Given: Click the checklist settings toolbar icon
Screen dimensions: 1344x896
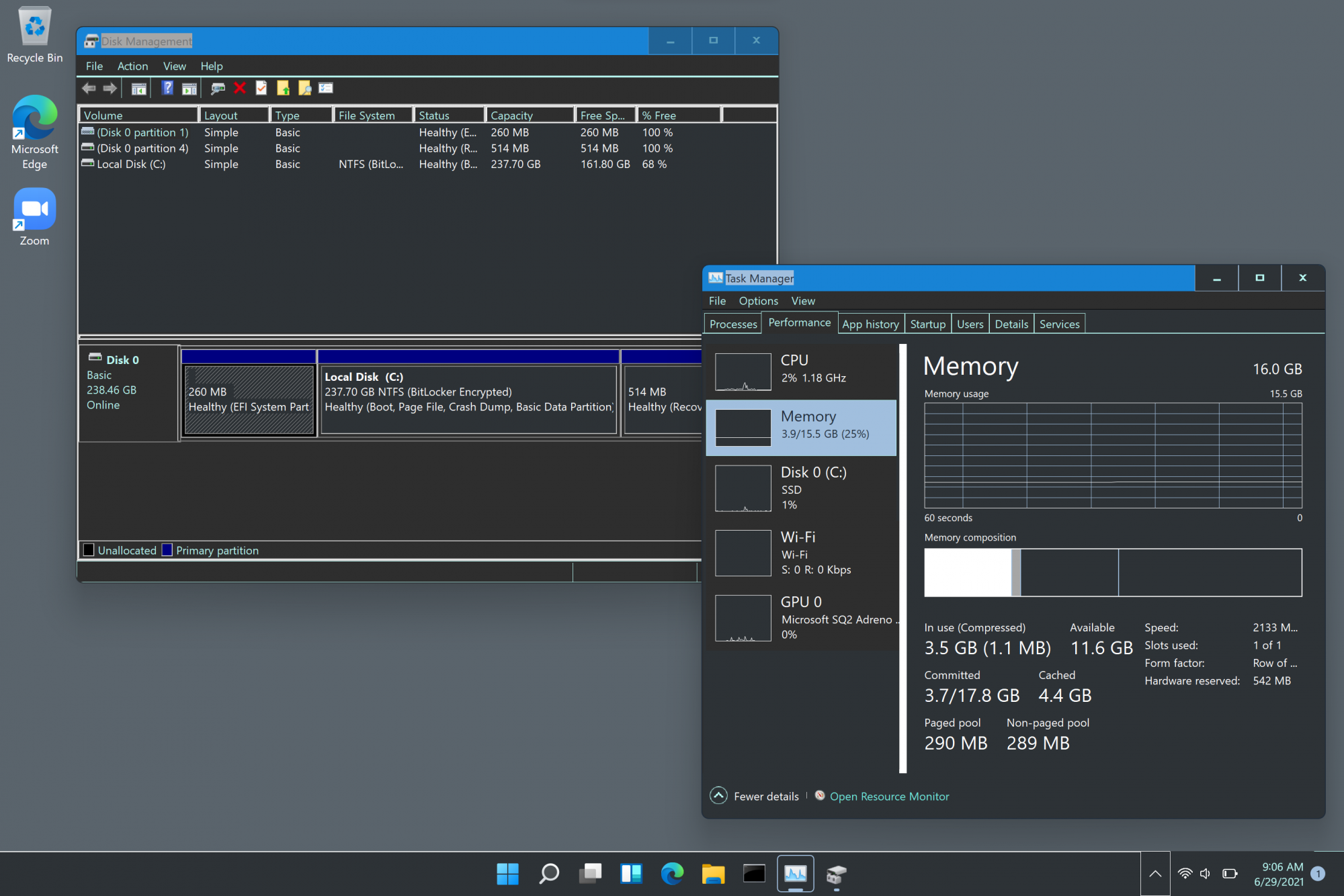Looking at the screenshot, I should tap(326, 88).
